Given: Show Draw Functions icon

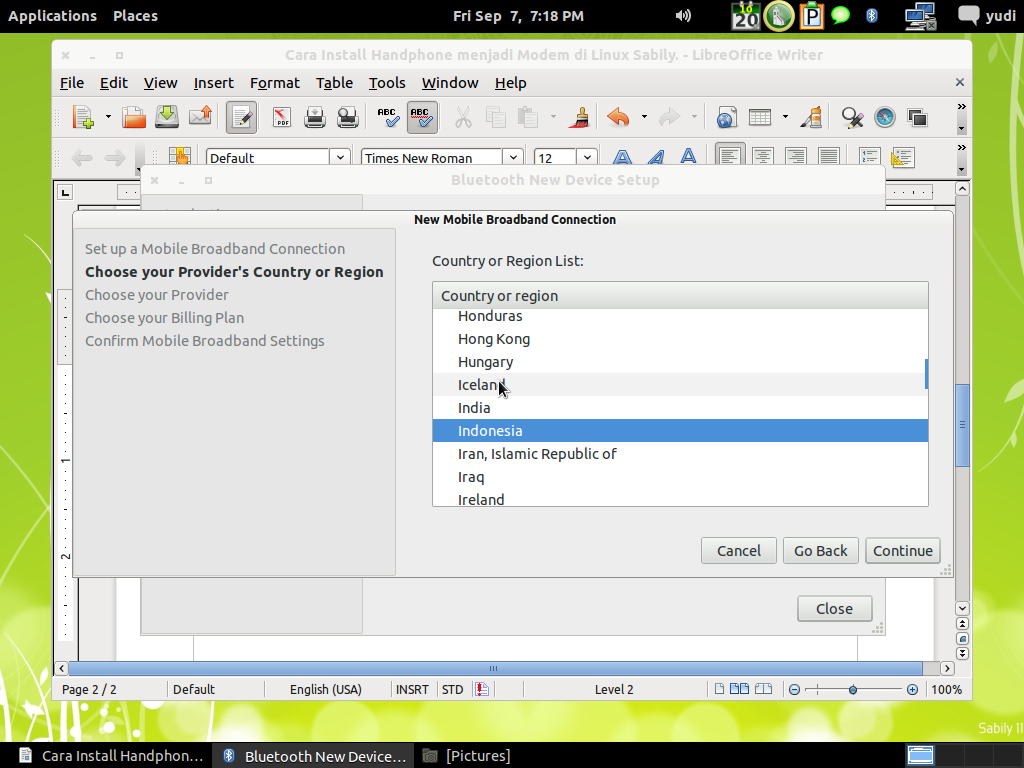Looking at the screenshot, I should 811,118.
